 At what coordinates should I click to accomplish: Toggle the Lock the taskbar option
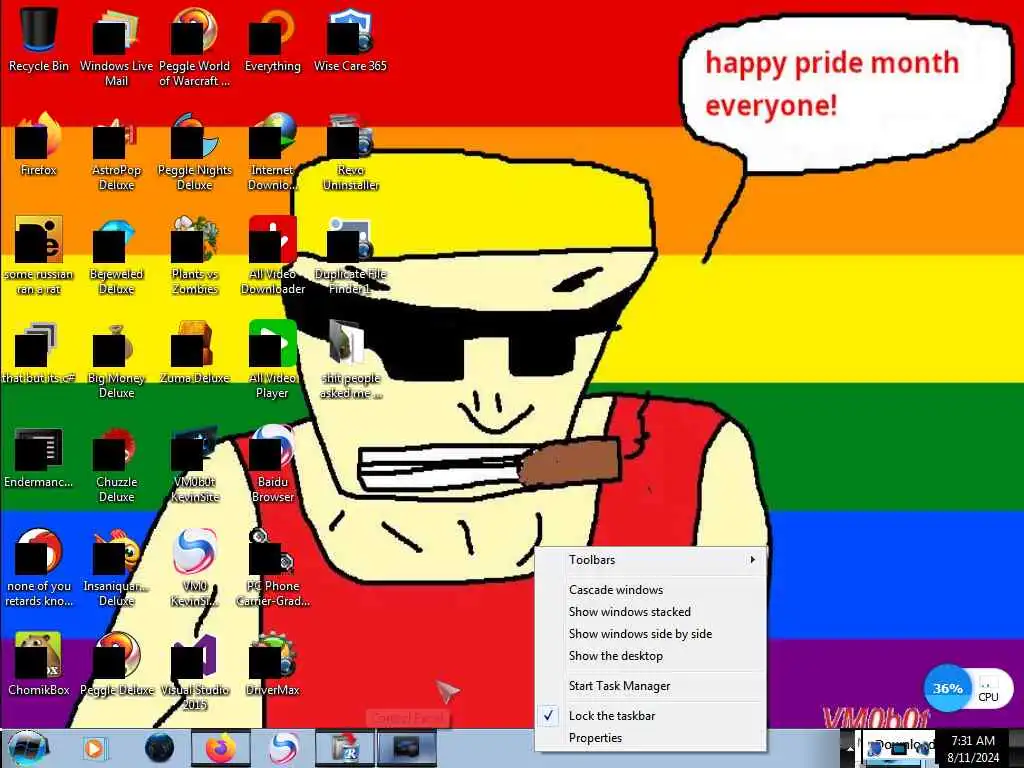click(x=650, y=716)
